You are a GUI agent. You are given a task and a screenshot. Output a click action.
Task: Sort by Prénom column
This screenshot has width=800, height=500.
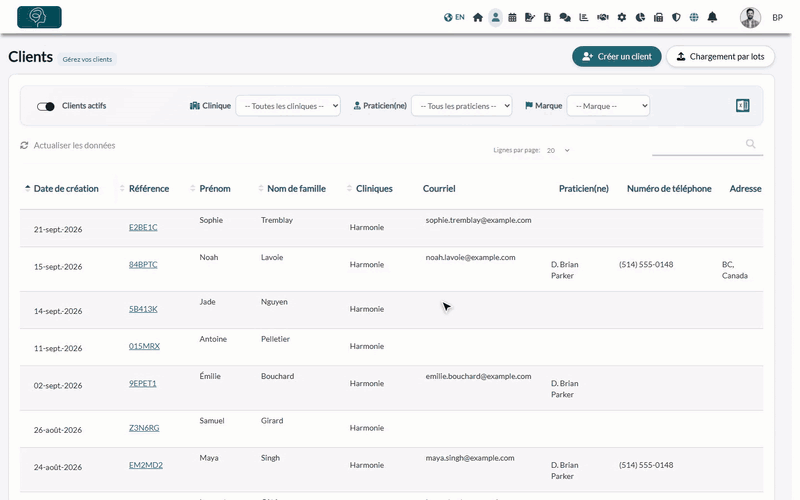click(215, 189)
